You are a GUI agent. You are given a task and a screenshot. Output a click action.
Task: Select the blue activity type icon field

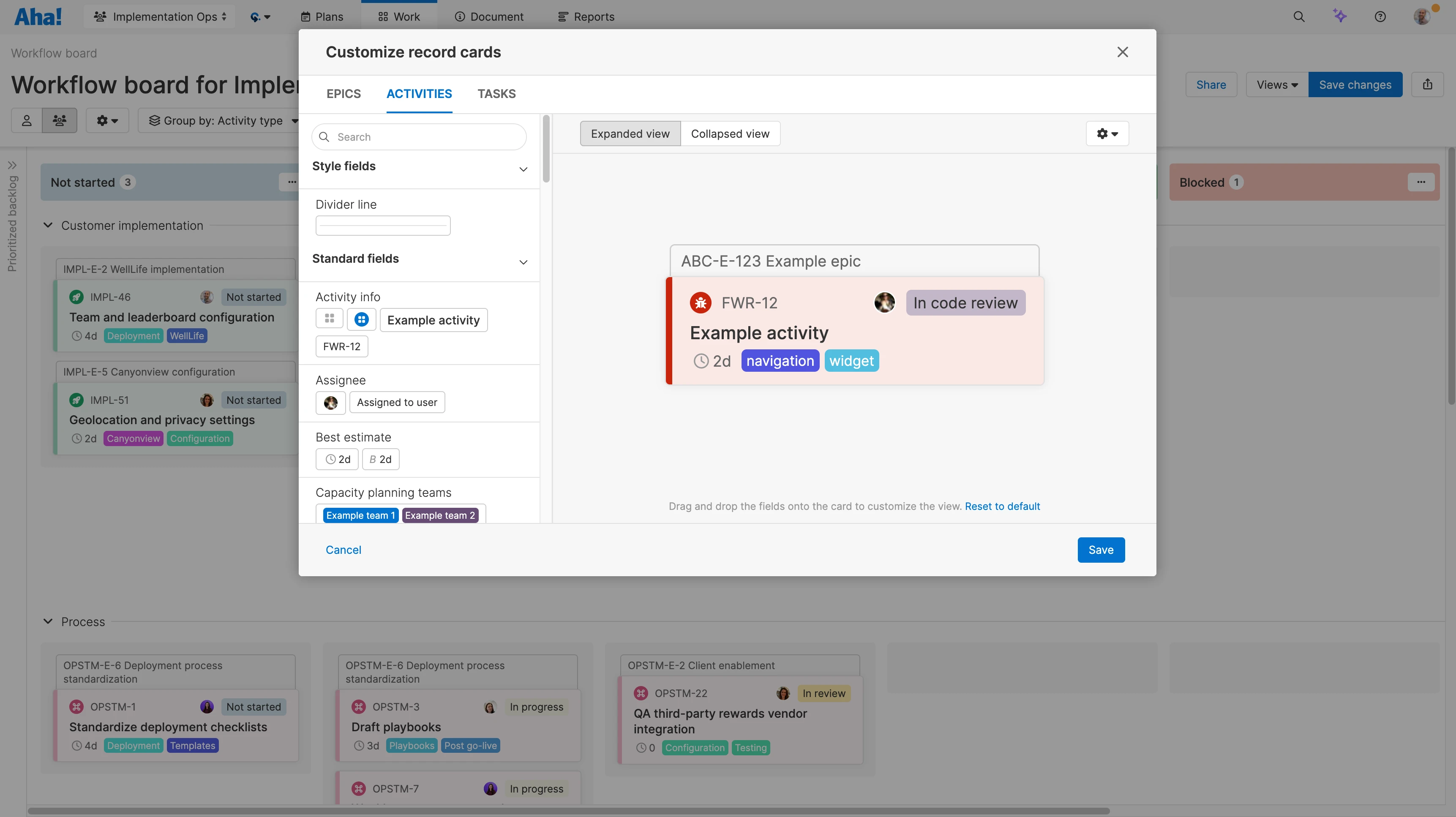(x=361, y=319)
